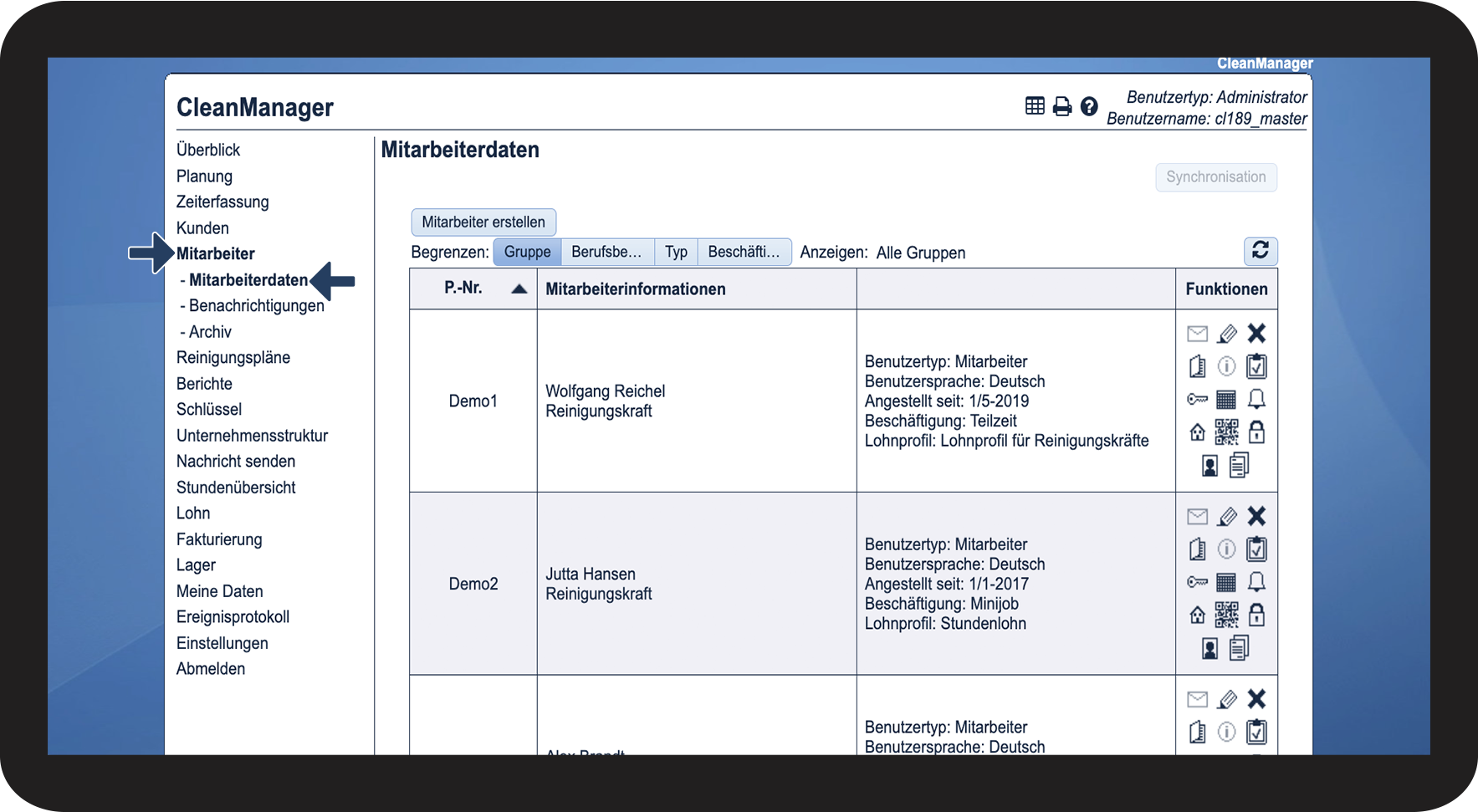Screen dimensions: 1478x812
Task: Edit Wolfgang Reichel with the pencil icon
Action: coord(1226,334)
